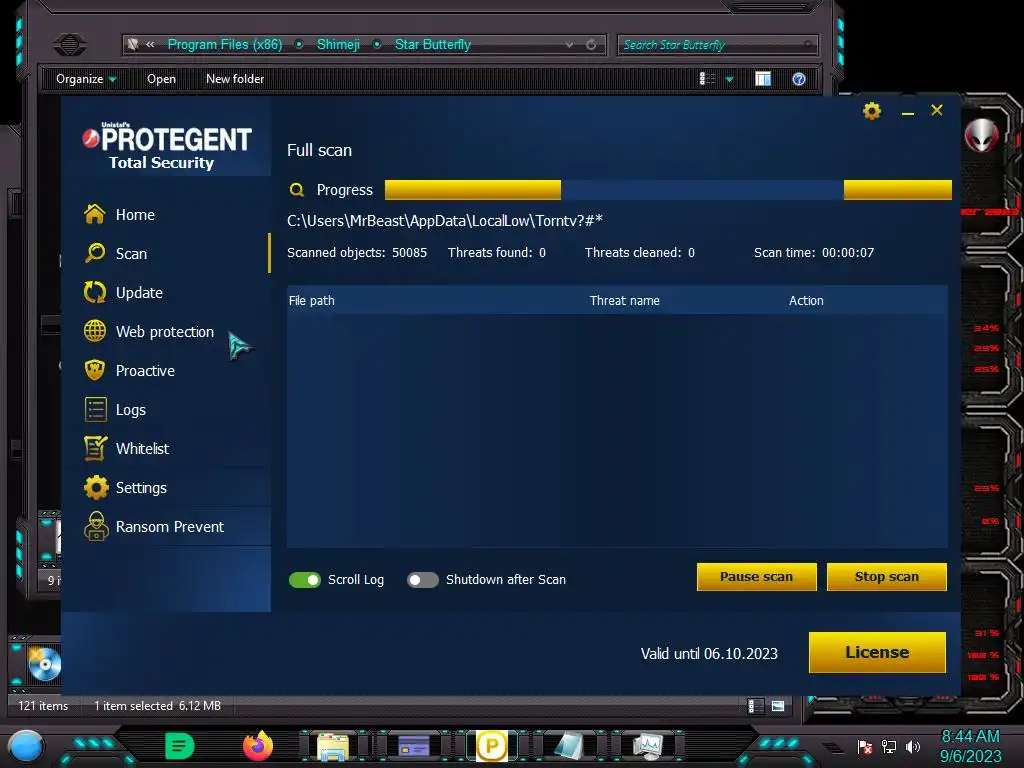This screenshot has width=1024, height=768.
Task: Go to Home in sidebar
Action: [x=135, y=215]
